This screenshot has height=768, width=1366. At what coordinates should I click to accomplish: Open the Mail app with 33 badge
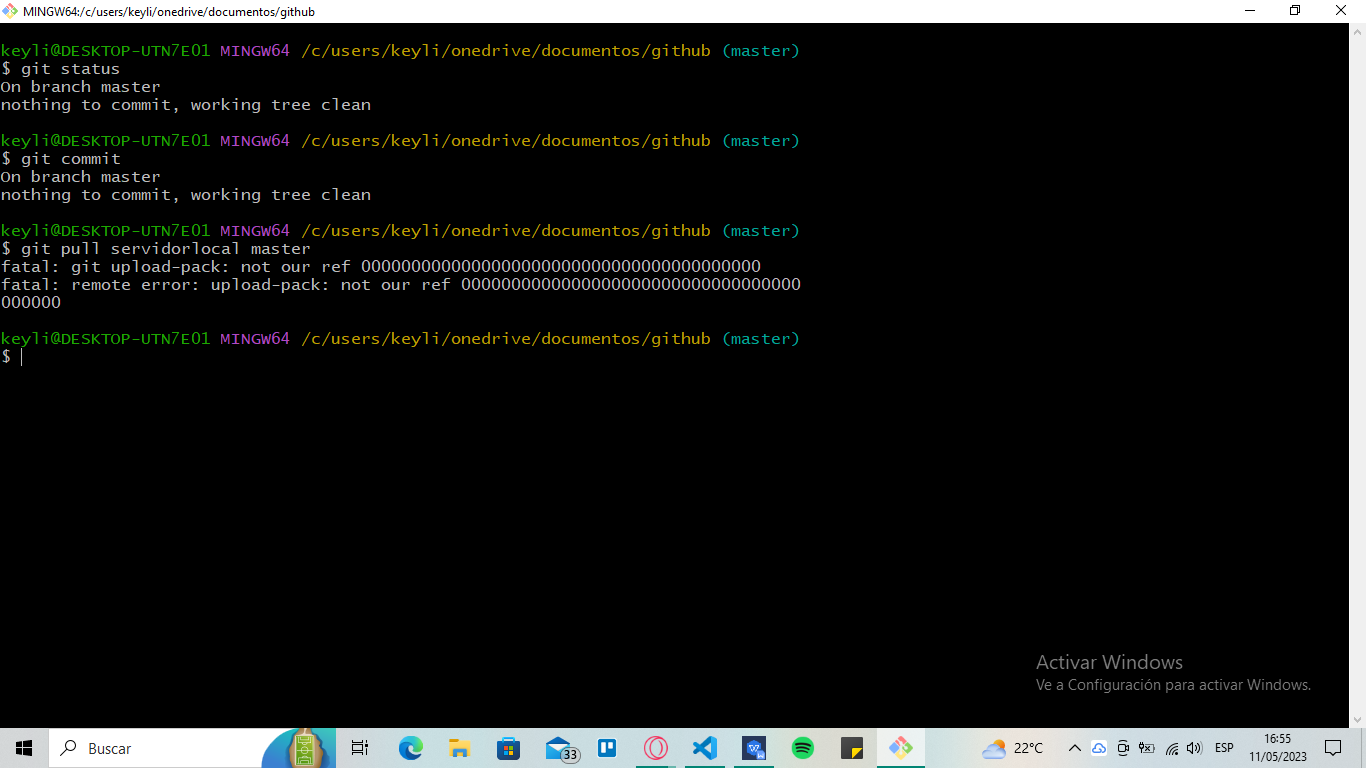(x=560, y=748)
